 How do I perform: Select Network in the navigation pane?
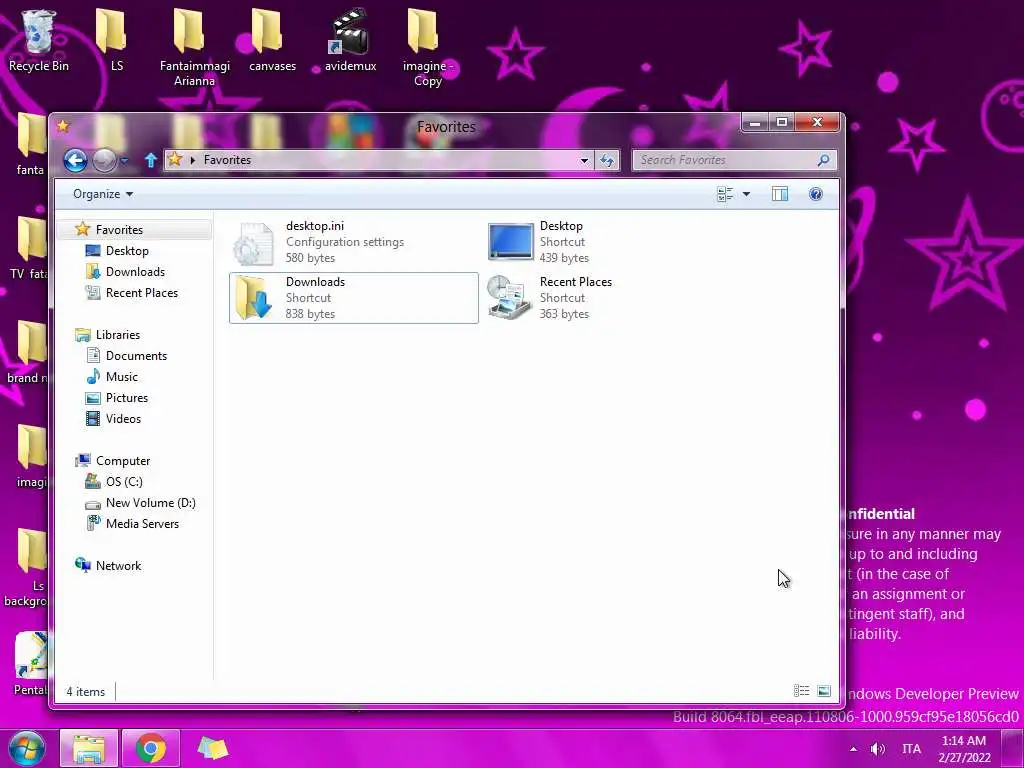tap(118, 566)
